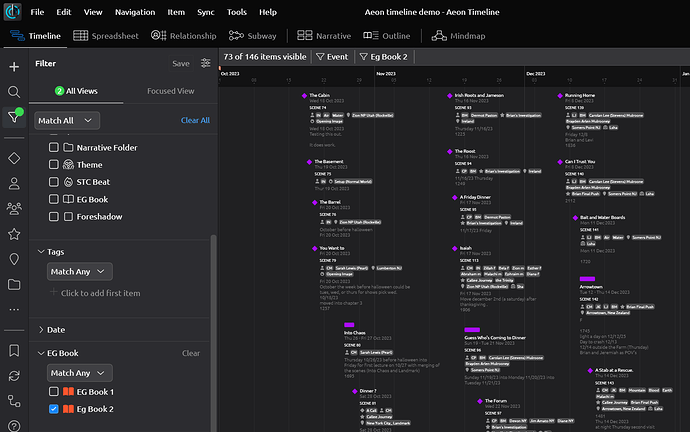Collapse the EG Book filter section
This screenshot has height=432, width=690.
pos(41,353)
